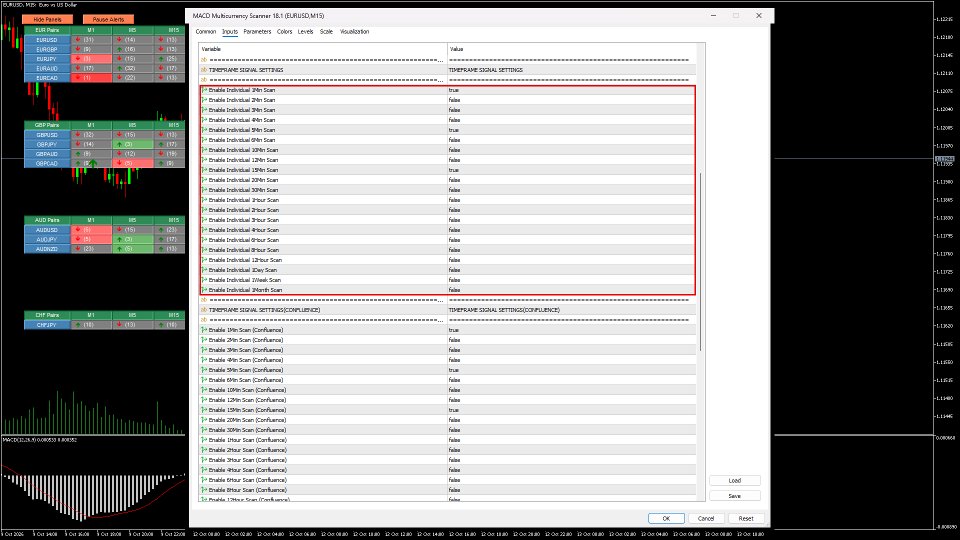Open value dropdown for Enable Individual 4Hour Scan
Image resolution: width=960 pixels, height=540 pixels.
(571, 230)
